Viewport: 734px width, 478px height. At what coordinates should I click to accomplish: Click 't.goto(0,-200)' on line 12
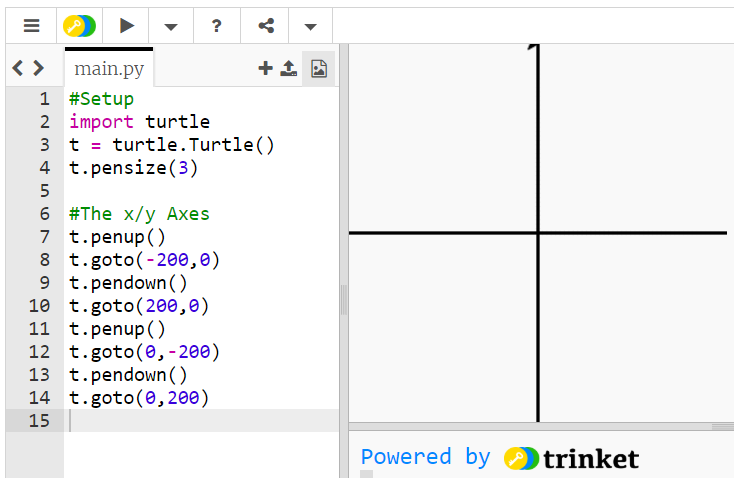coord(144,352)
